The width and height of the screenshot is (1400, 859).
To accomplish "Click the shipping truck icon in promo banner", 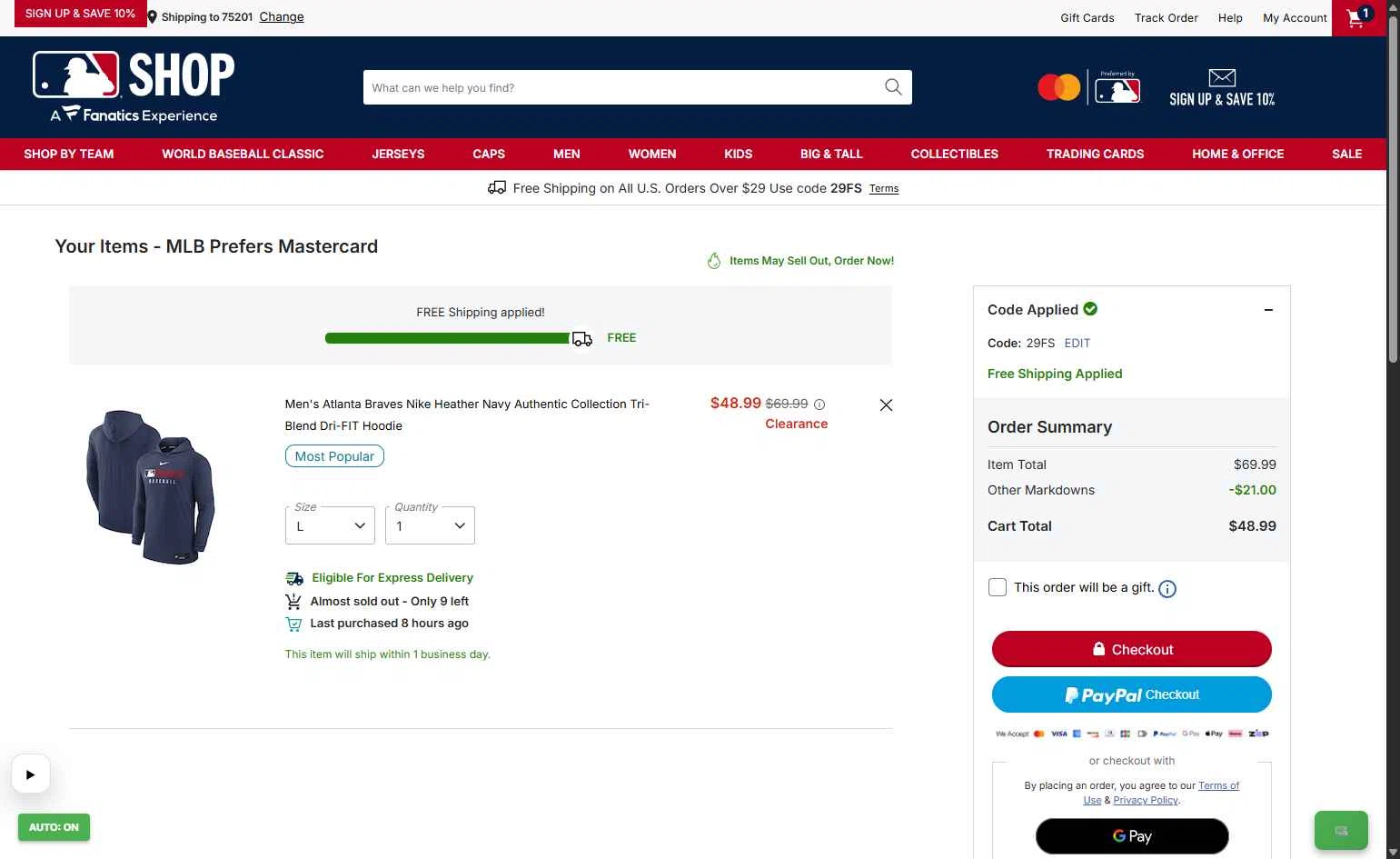I will tap(497, 188).
